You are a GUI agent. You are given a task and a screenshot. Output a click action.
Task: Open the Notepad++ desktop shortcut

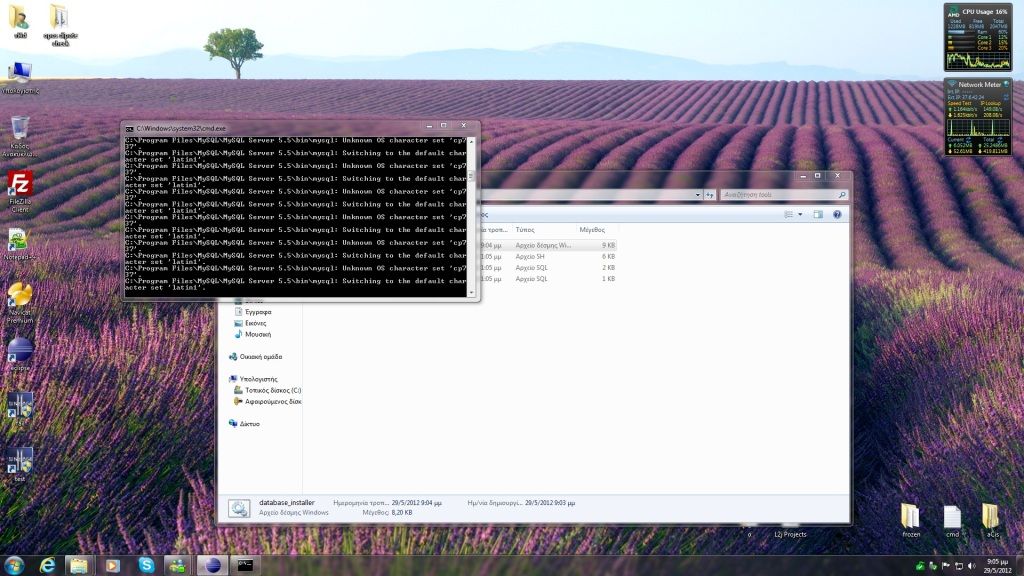pos(18,241)
